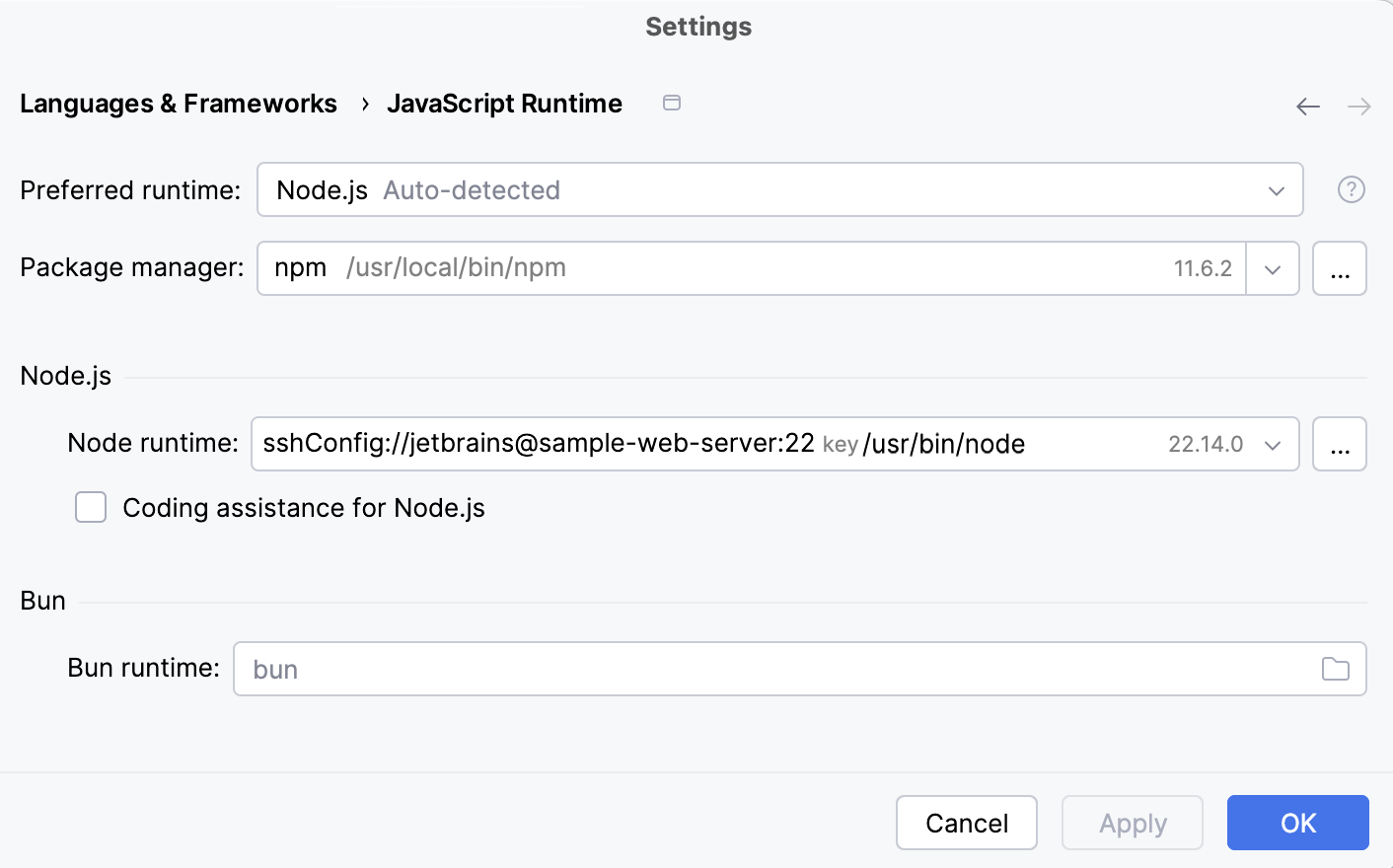Click the Apply button

click(x=1132, y=823)
